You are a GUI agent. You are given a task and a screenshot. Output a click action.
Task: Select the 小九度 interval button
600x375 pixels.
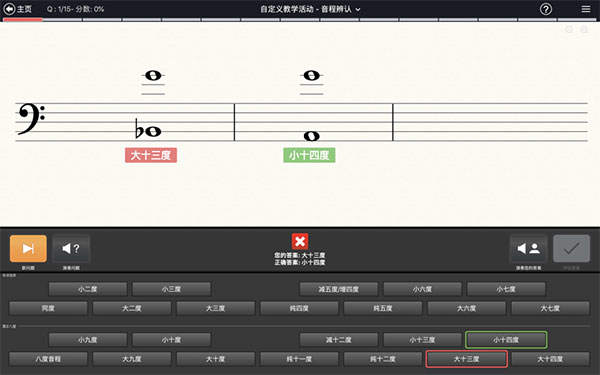click(88, 340)
